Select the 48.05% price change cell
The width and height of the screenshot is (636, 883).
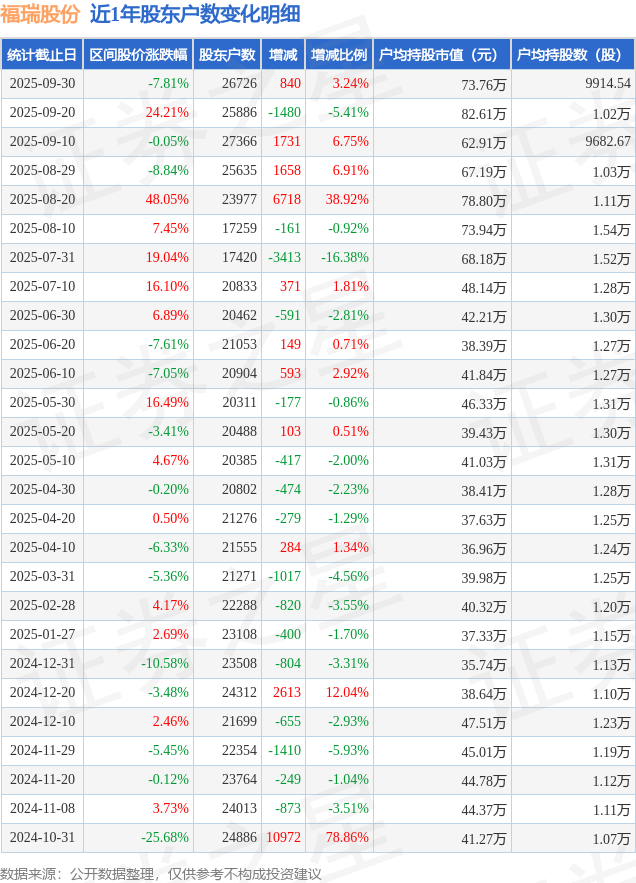tap(169, 200)
